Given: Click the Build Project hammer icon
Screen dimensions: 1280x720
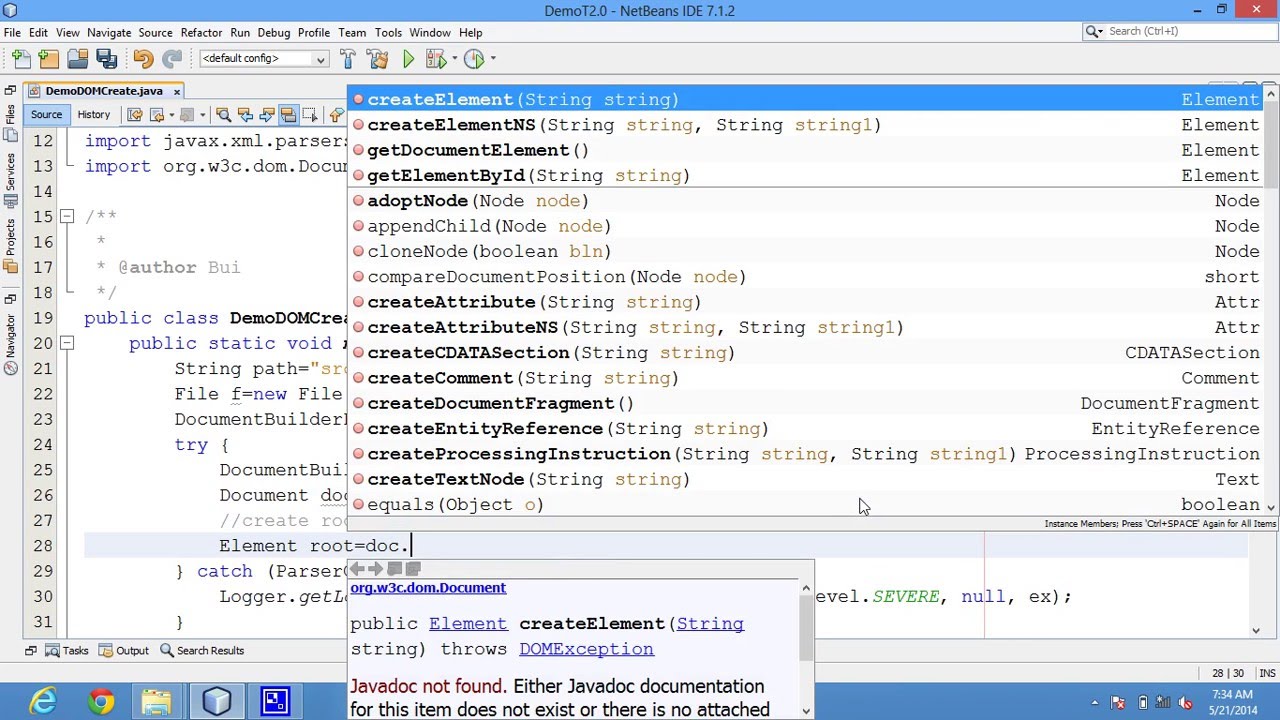Looking at the screenshot, I should (x=347, y=59).
